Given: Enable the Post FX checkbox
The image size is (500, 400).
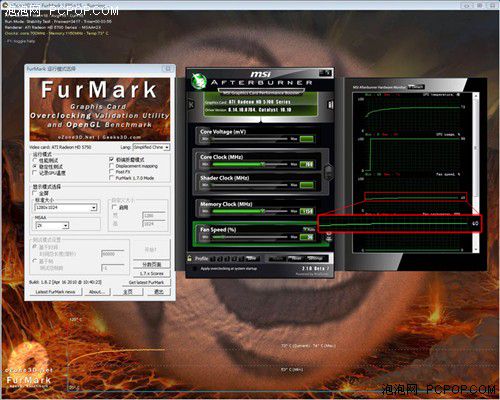Looking at the screenshot, I should coord(112,172).
